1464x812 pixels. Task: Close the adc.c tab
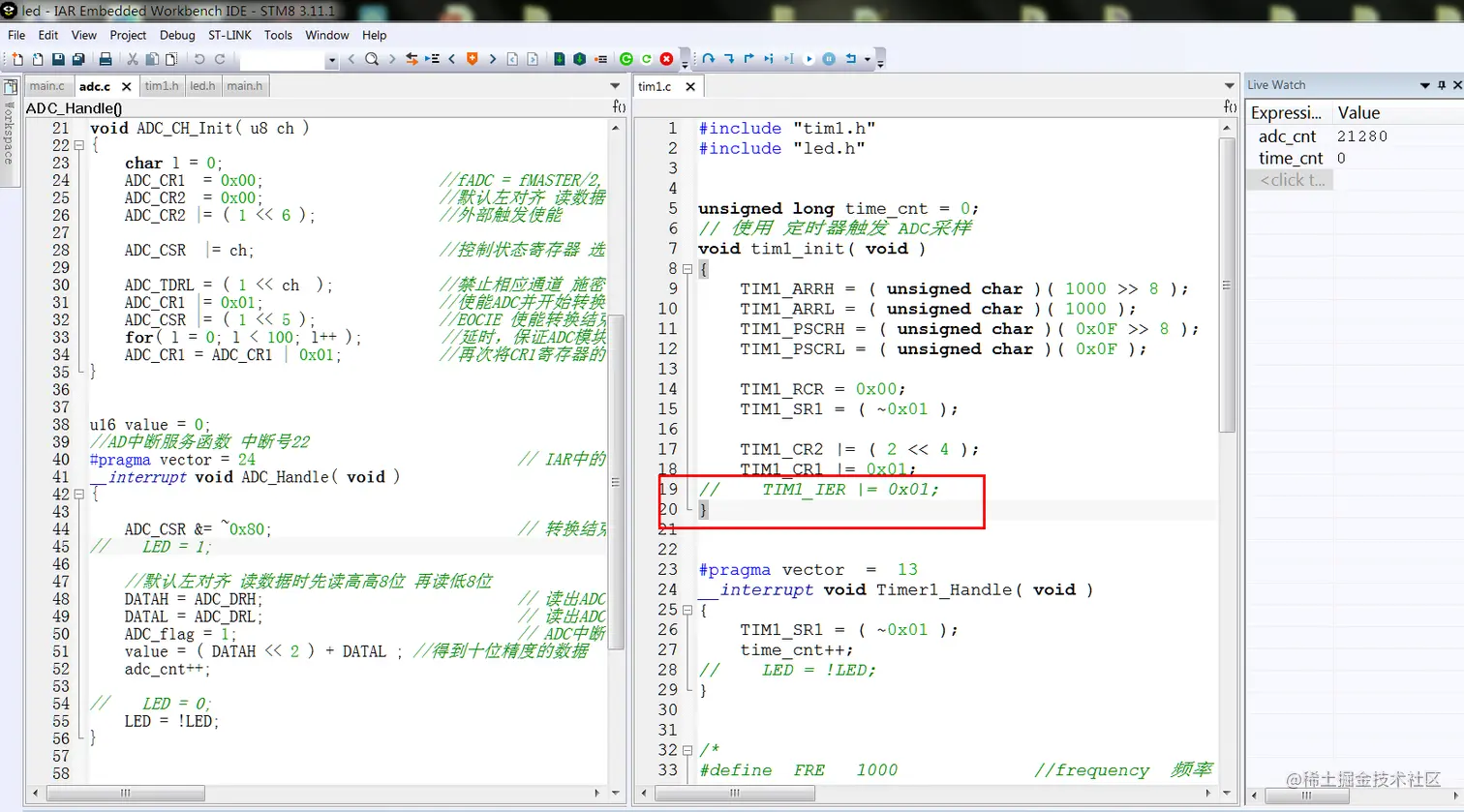tap(126, 86)
